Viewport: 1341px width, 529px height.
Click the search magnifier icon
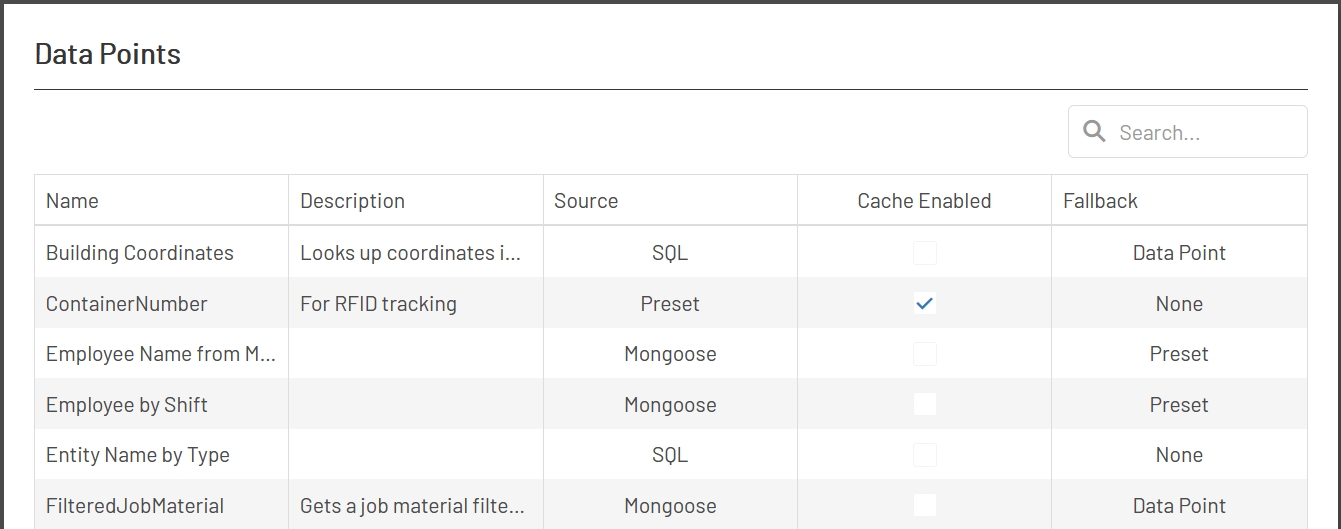(x=1094, y=132)
